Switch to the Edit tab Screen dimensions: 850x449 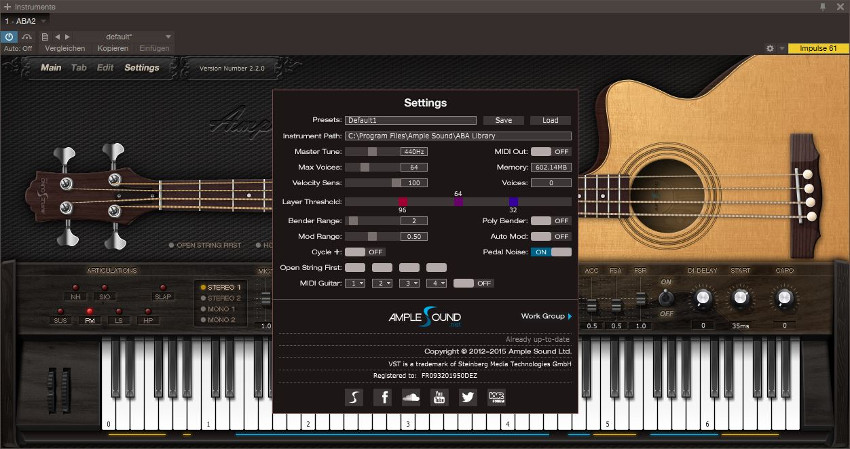(105, 68)
